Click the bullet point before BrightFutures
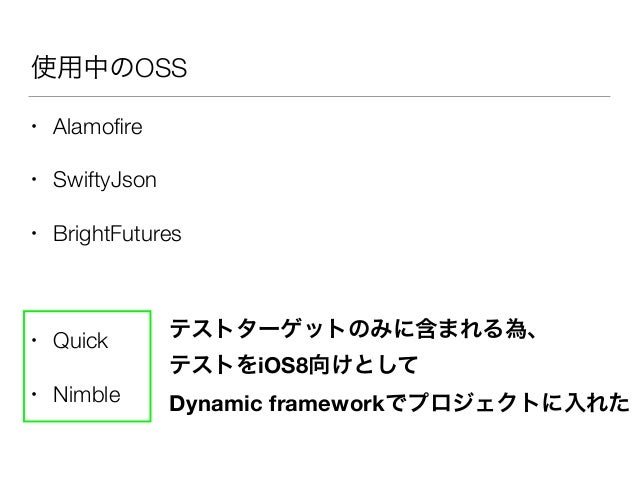Screen dimensions: 638x479 tap(34, 233)
